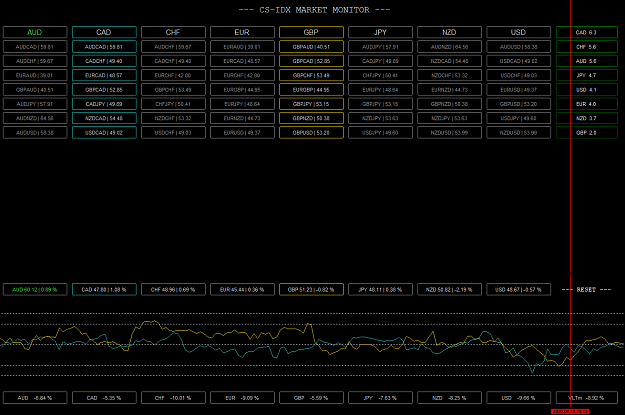The image size is (625, 415).
Task: Toggle the JPY 48.11 index box
Action: [x=380, y=289]
